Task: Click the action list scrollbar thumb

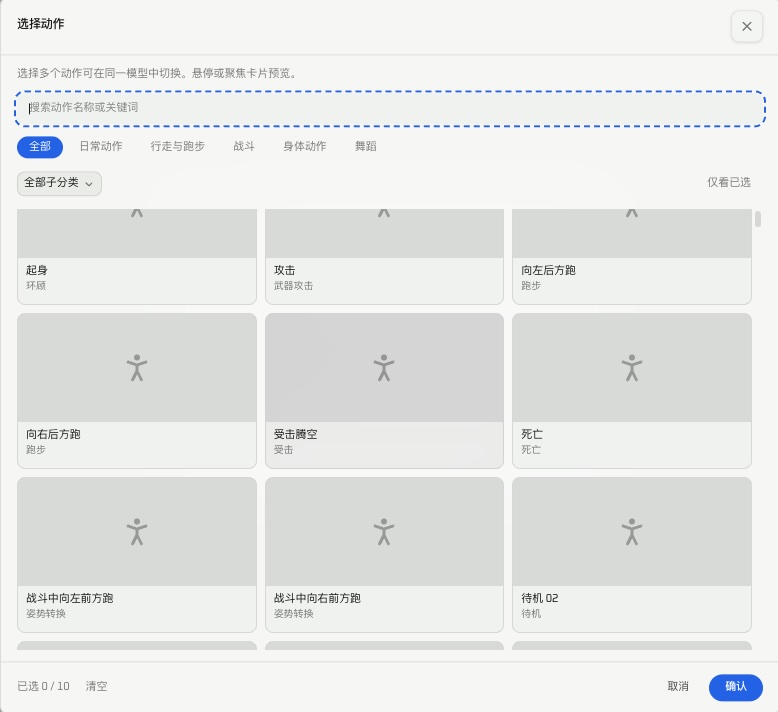Action: click(758, 219)
